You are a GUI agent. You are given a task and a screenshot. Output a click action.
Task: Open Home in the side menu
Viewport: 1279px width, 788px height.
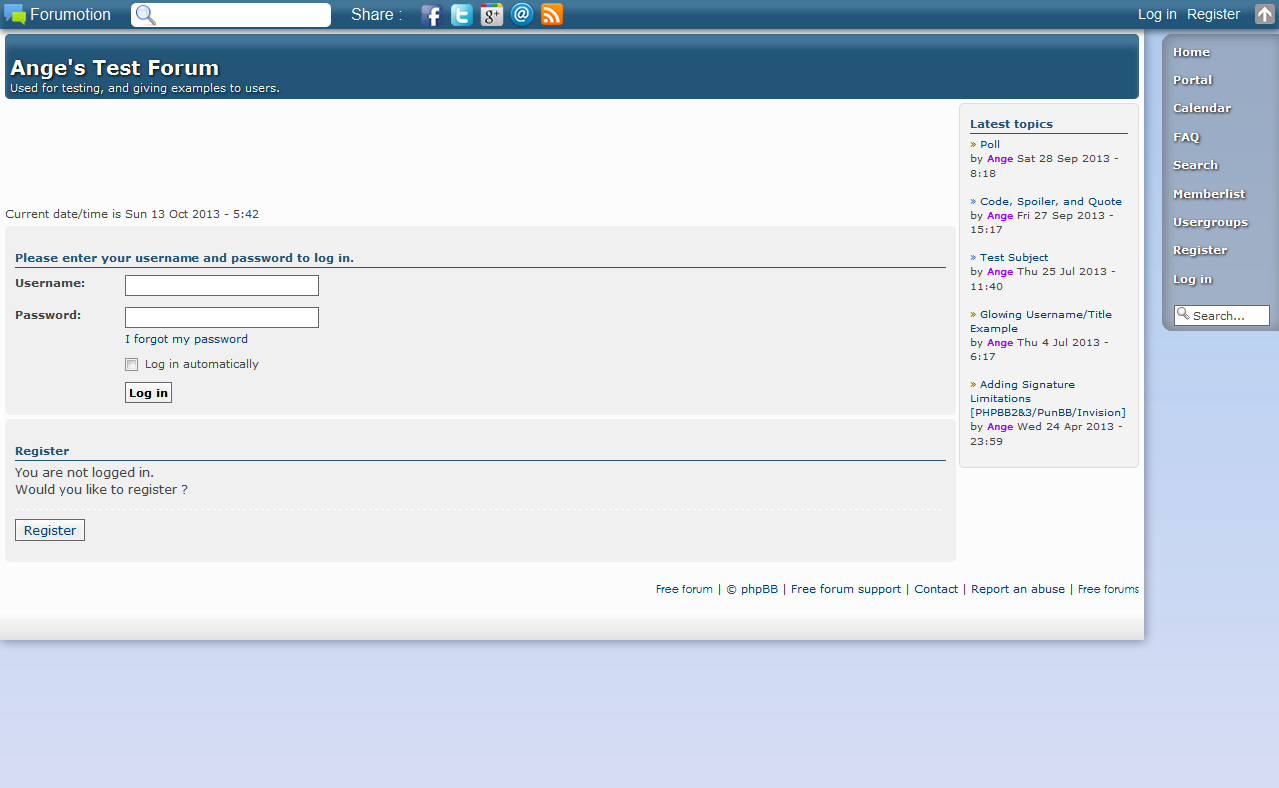pos(1191,52)
